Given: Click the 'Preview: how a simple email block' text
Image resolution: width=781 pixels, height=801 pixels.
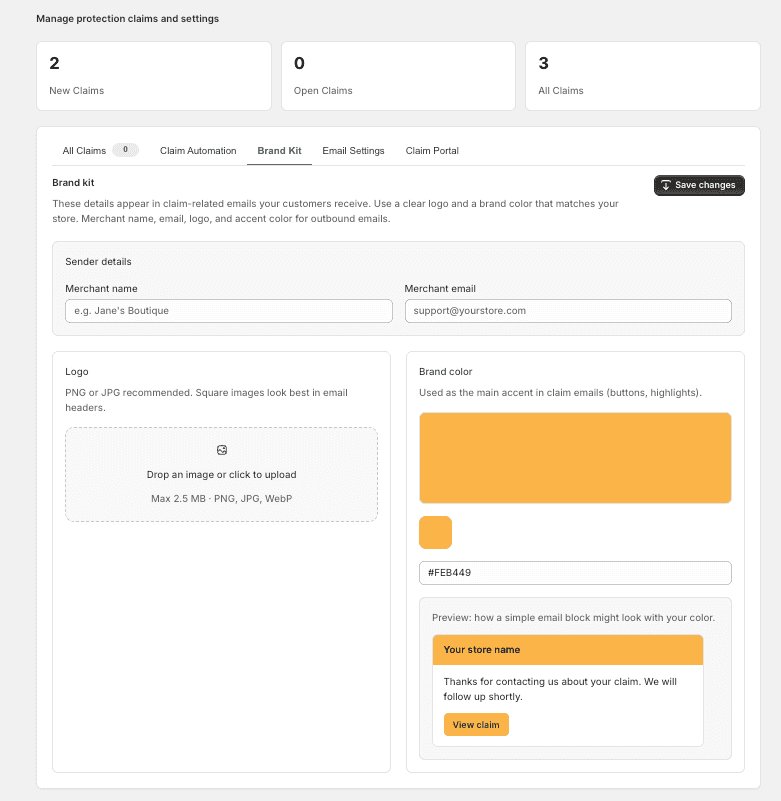Looking at the screenshot, I should 573,618.
